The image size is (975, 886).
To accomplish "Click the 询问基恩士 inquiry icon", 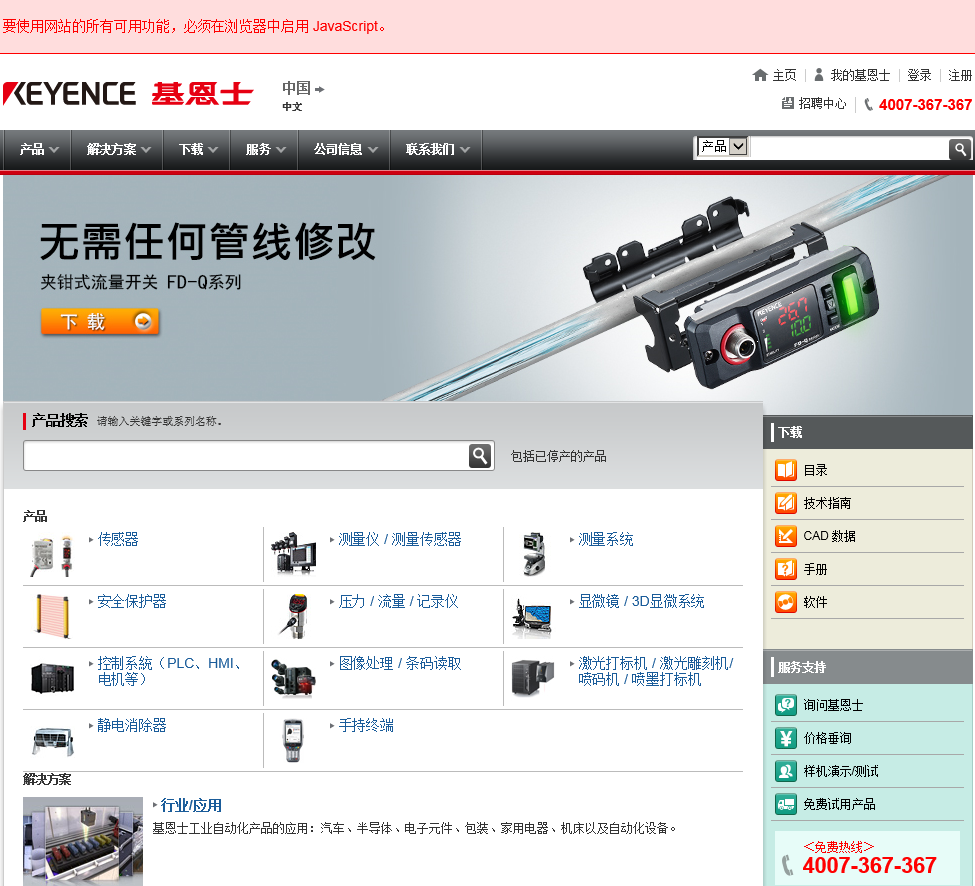I will click(786, 705).
